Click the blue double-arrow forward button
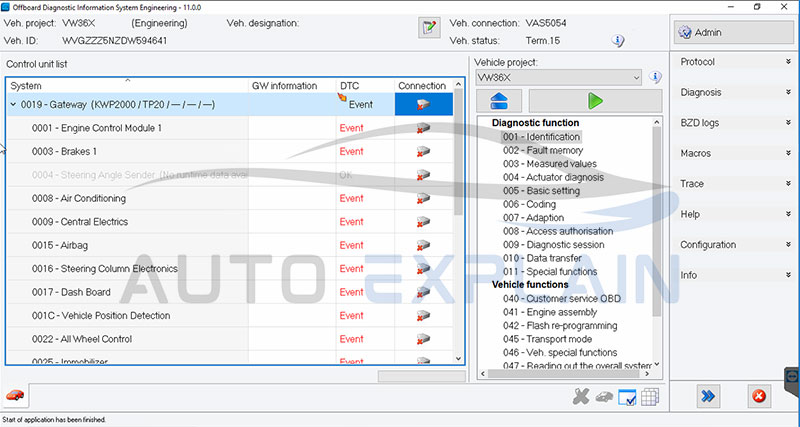Screen dimensions: 800x427 coord(708,396)
